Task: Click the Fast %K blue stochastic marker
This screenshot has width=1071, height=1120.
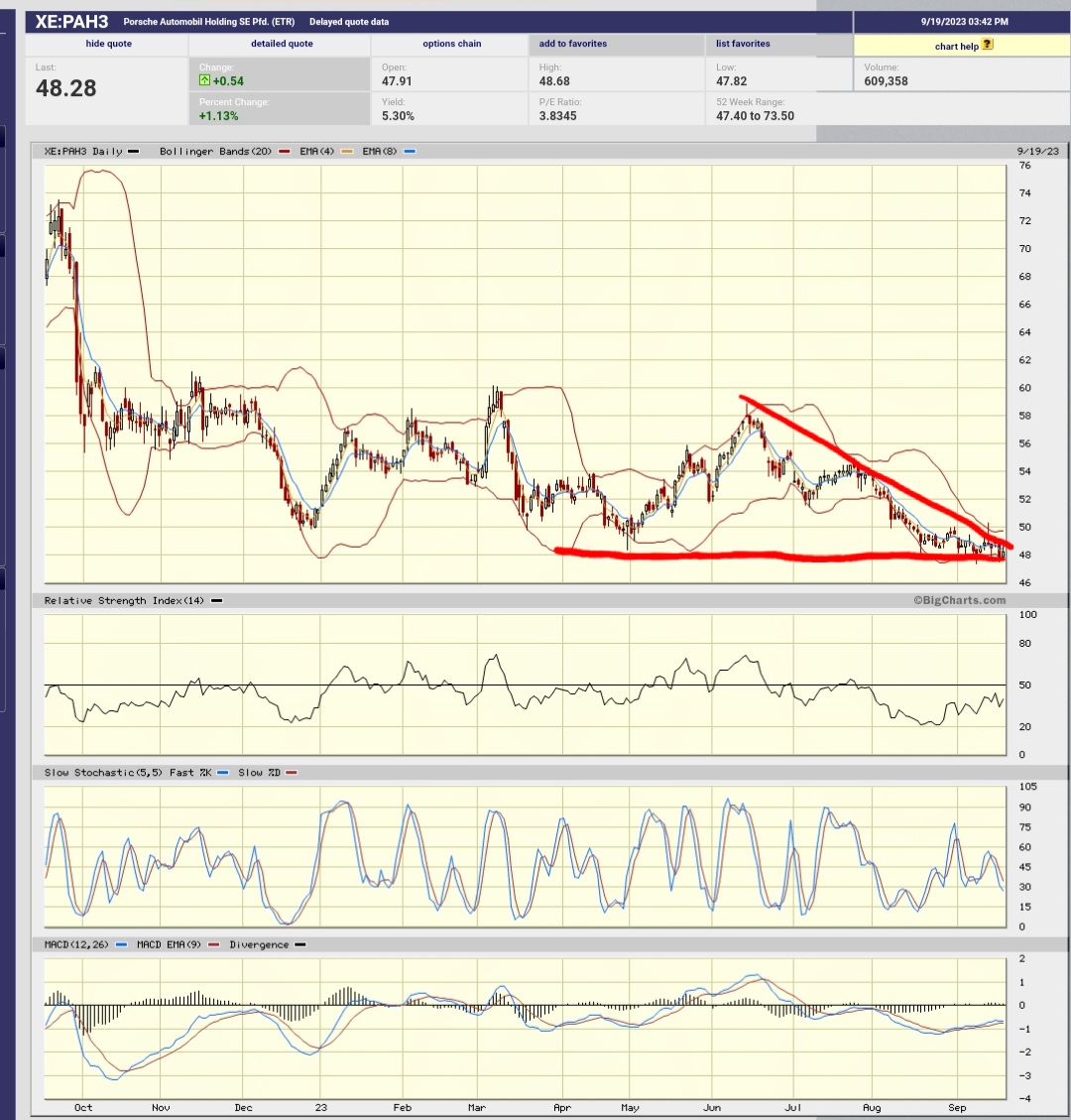Action: 222,772
